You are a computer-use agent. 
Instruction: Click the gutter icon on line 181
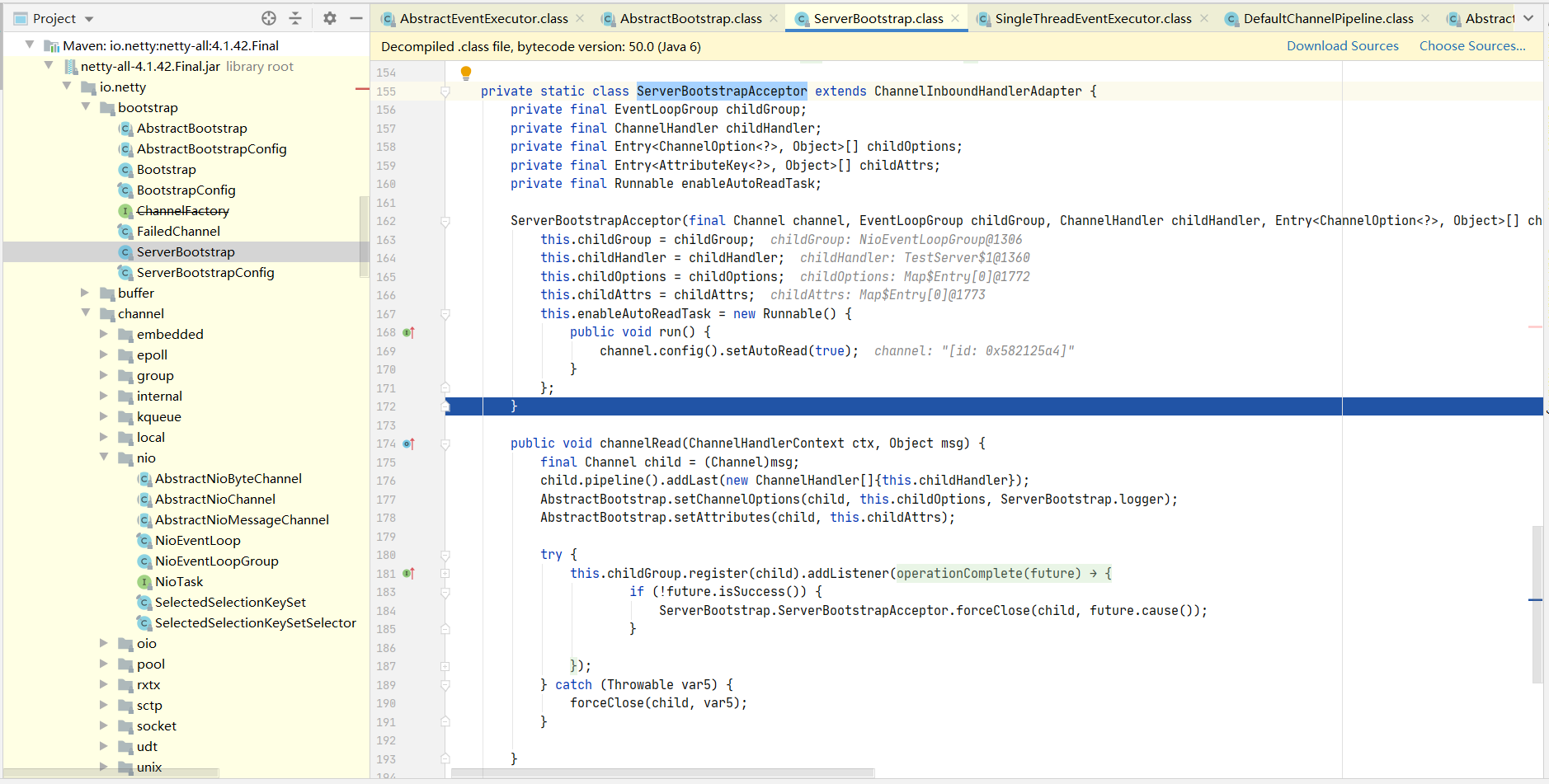tap(408, 573)
